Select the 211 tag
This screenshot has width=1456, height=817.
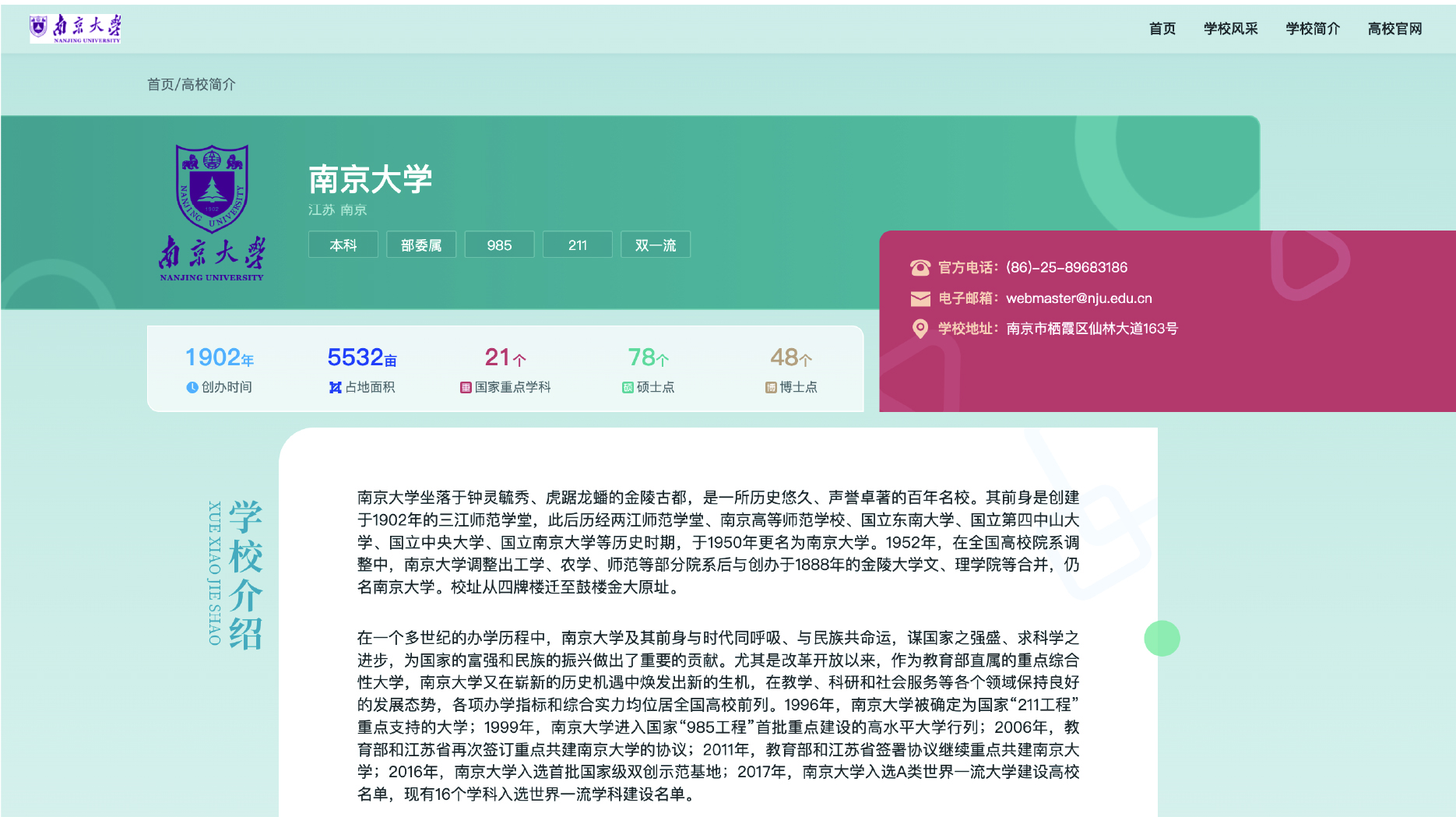pos(577,245)
